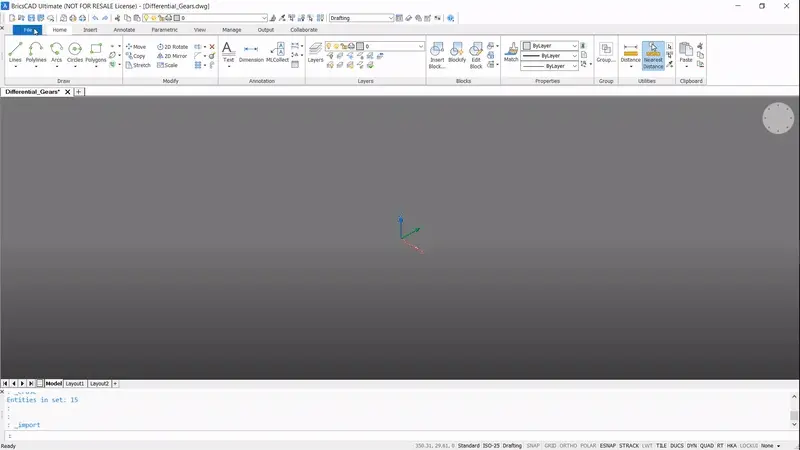Viewport: 800px width, 450px height.
Task: Click the Stretch tool
Action: [138, 65]
